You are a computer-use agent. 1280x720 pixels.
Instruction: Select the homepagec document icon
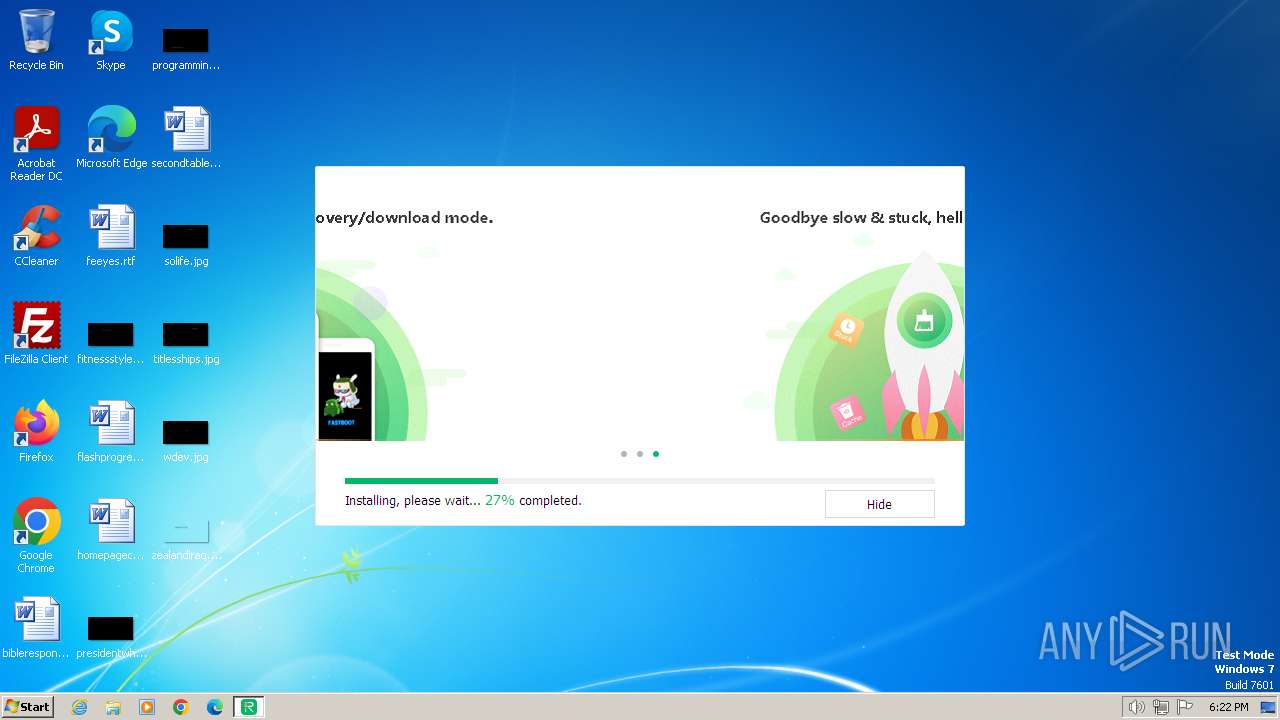coord(111,530)
